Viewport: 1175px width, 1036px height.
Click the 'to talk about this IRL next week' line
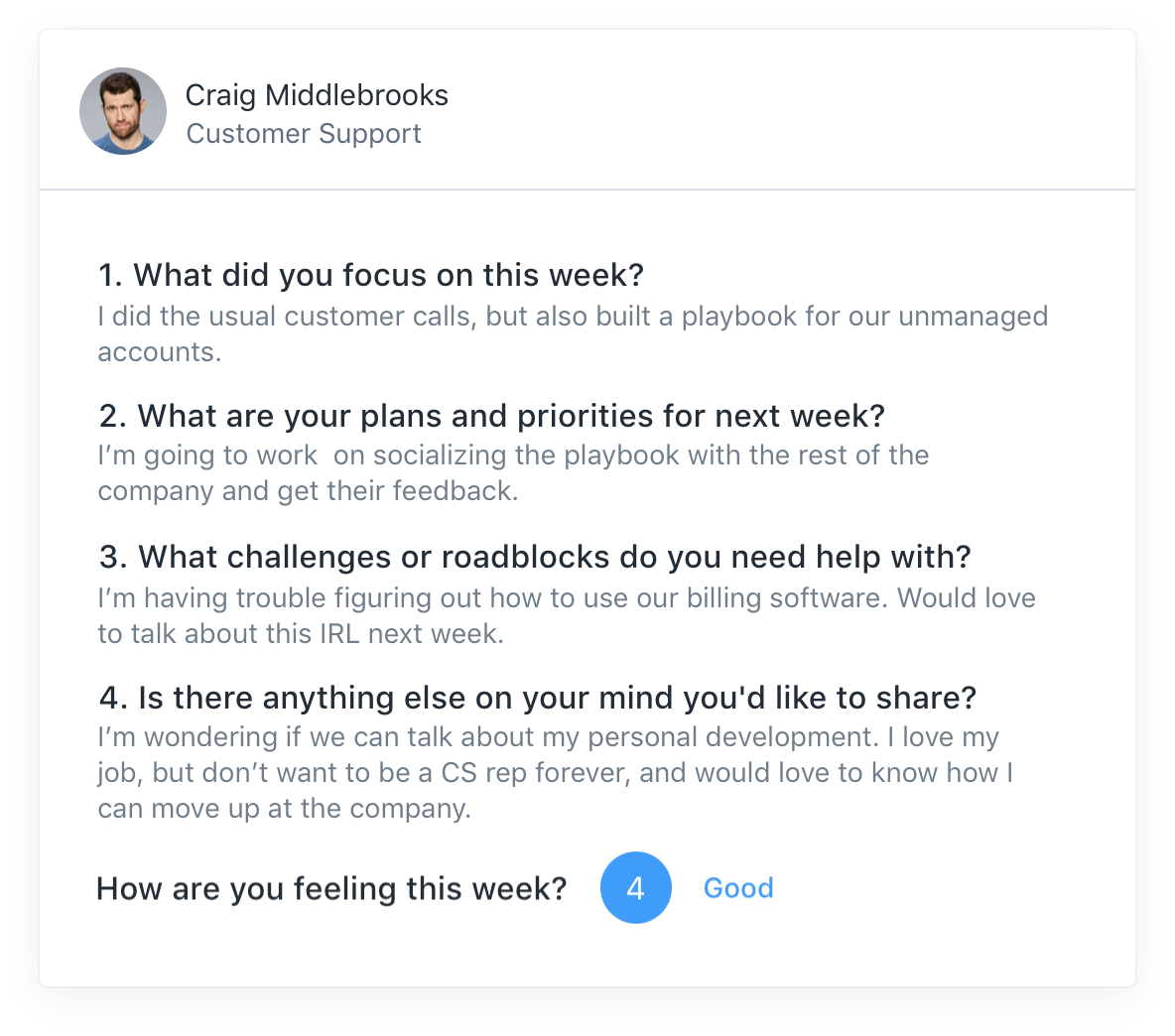click(x=301, y=634)
